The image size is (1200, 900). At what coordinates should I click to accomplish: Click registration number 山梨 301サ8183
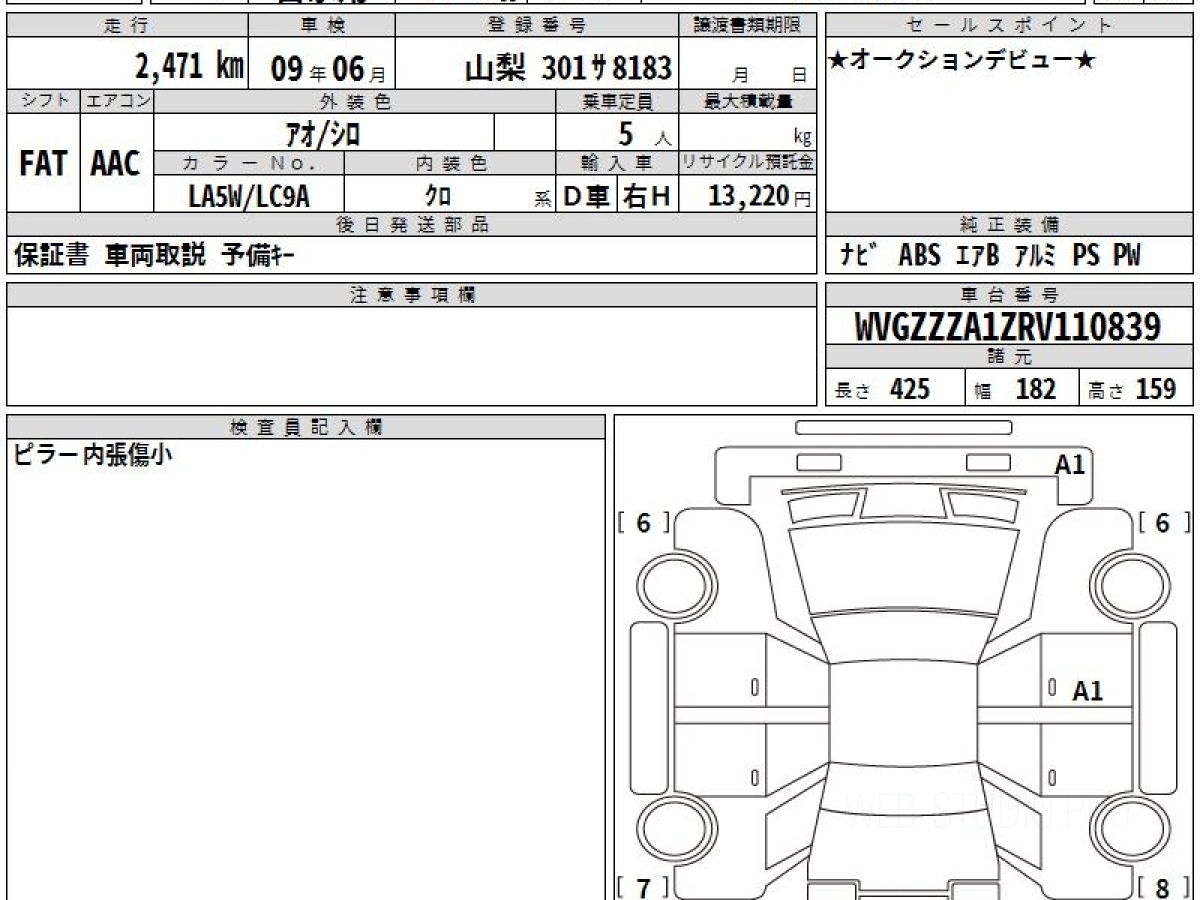tap(568, 68)
